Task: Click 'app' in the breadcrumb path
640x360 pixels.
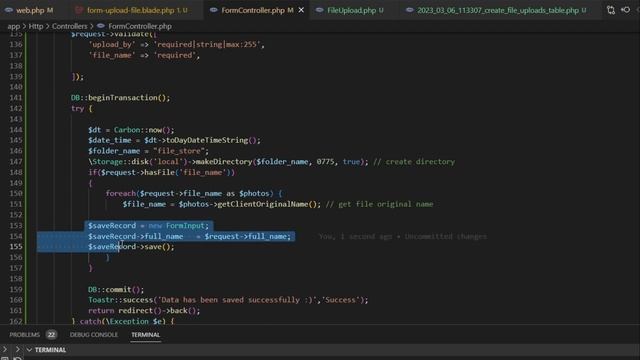Action: [x=13, y=26]
